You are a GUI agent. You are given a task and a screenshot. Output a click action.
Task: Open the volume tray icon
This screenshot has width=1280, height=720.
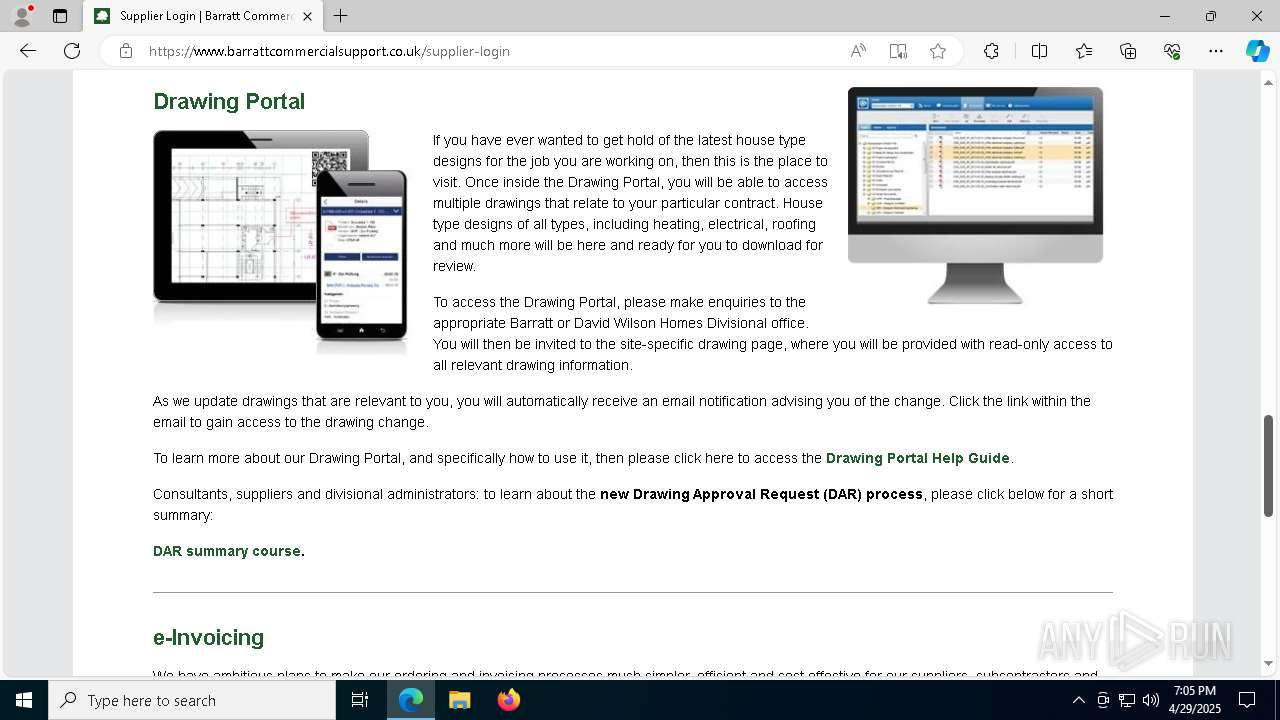pyautogui.click(x=1150, y=700)
